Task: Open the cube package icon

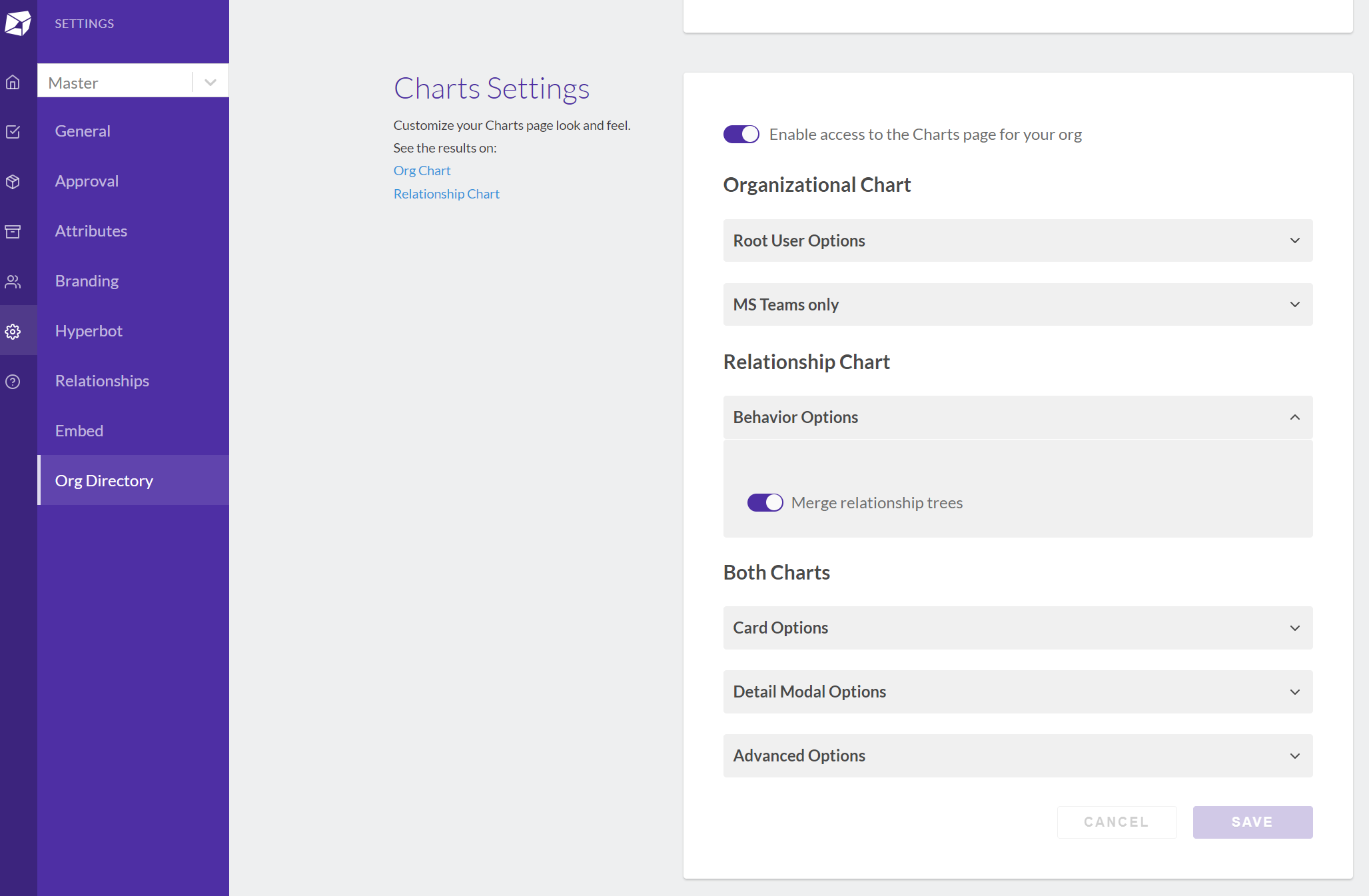Action: coord(13,182)
